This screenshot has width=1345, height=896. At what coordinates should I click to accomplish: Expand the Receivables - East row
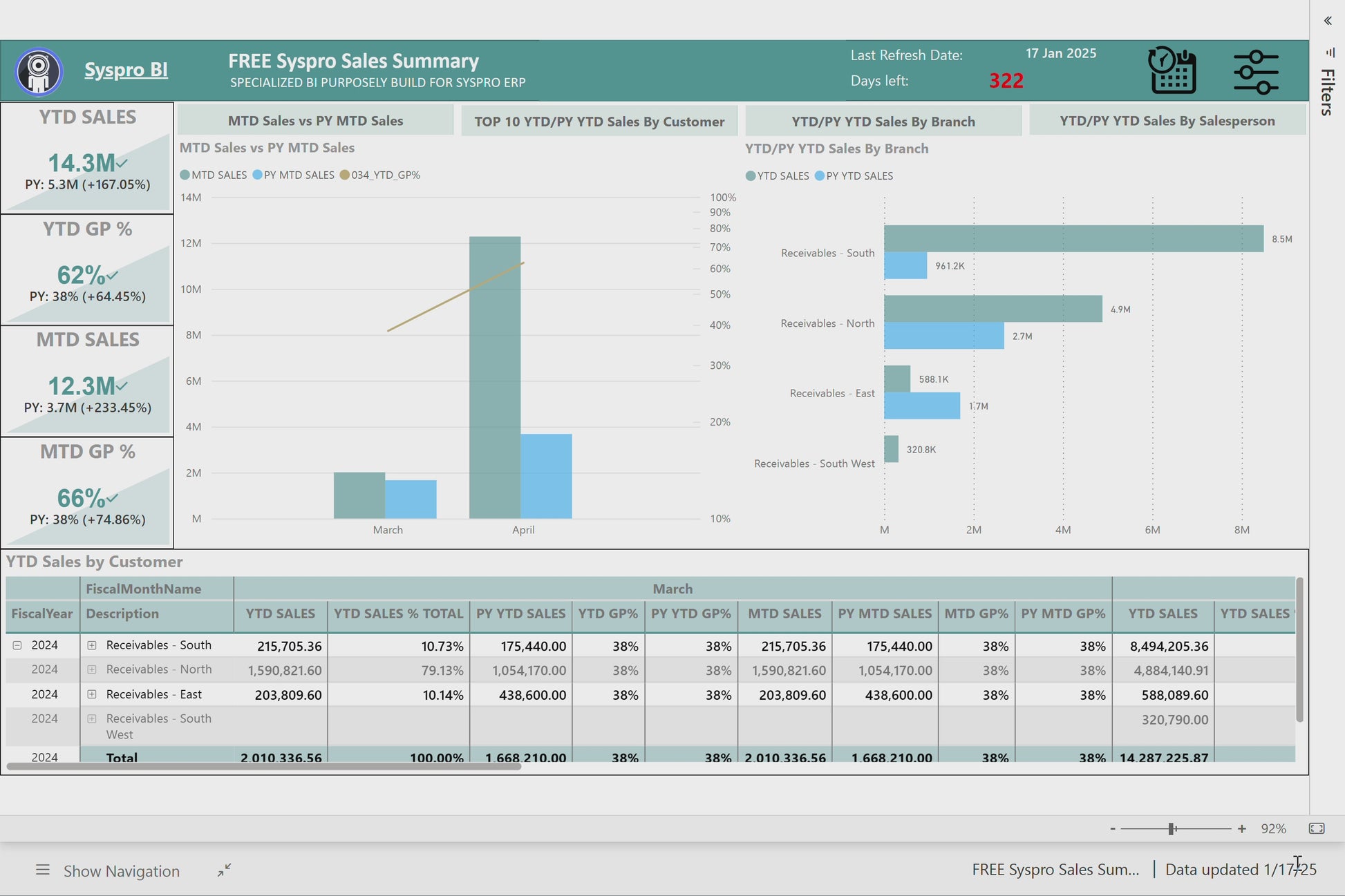(x=92, y=694)
